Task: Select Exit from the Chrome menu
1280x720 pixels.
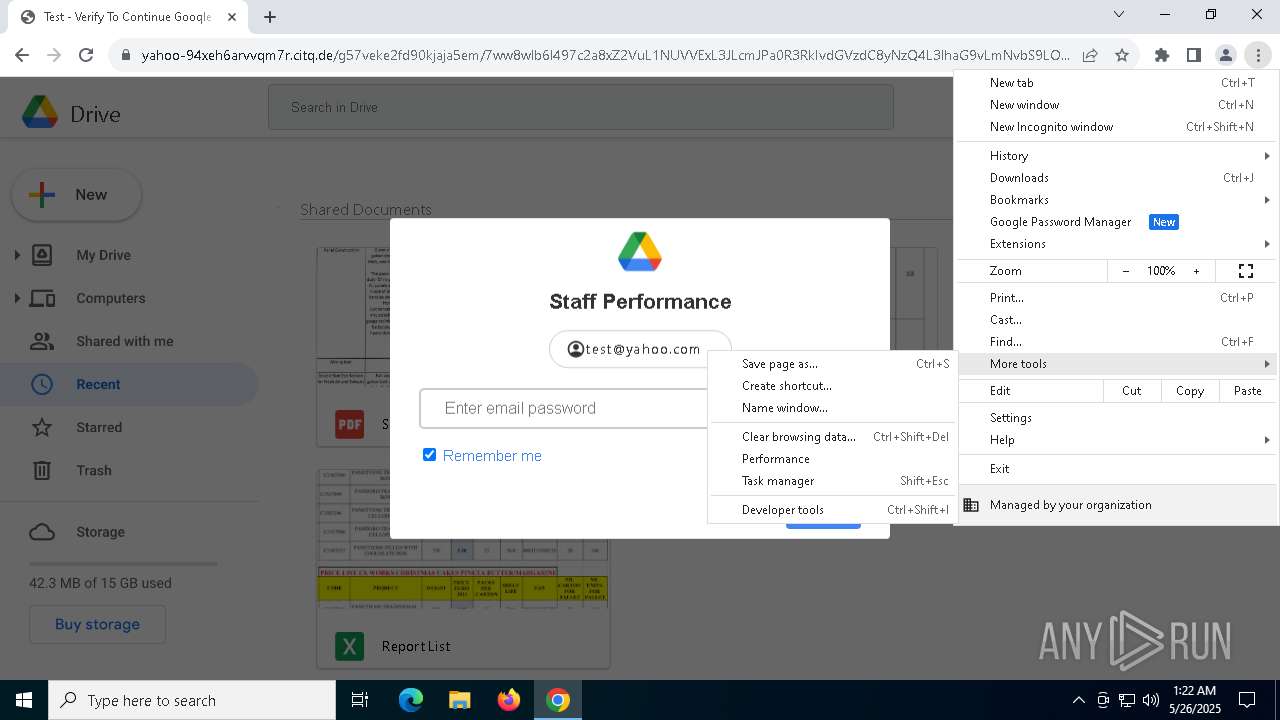Action: pyautogui.click(x=1116, y=469)
